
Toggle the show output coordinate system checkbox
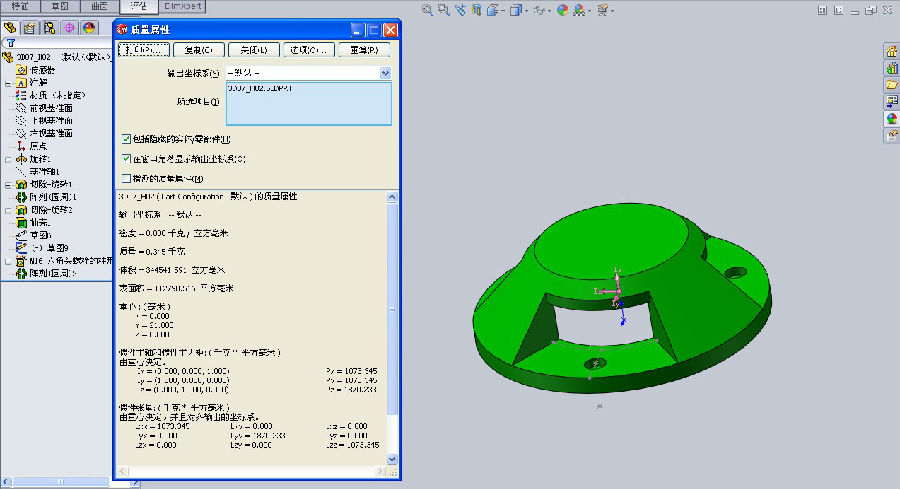pyautogui.click(x=126, y=158)
